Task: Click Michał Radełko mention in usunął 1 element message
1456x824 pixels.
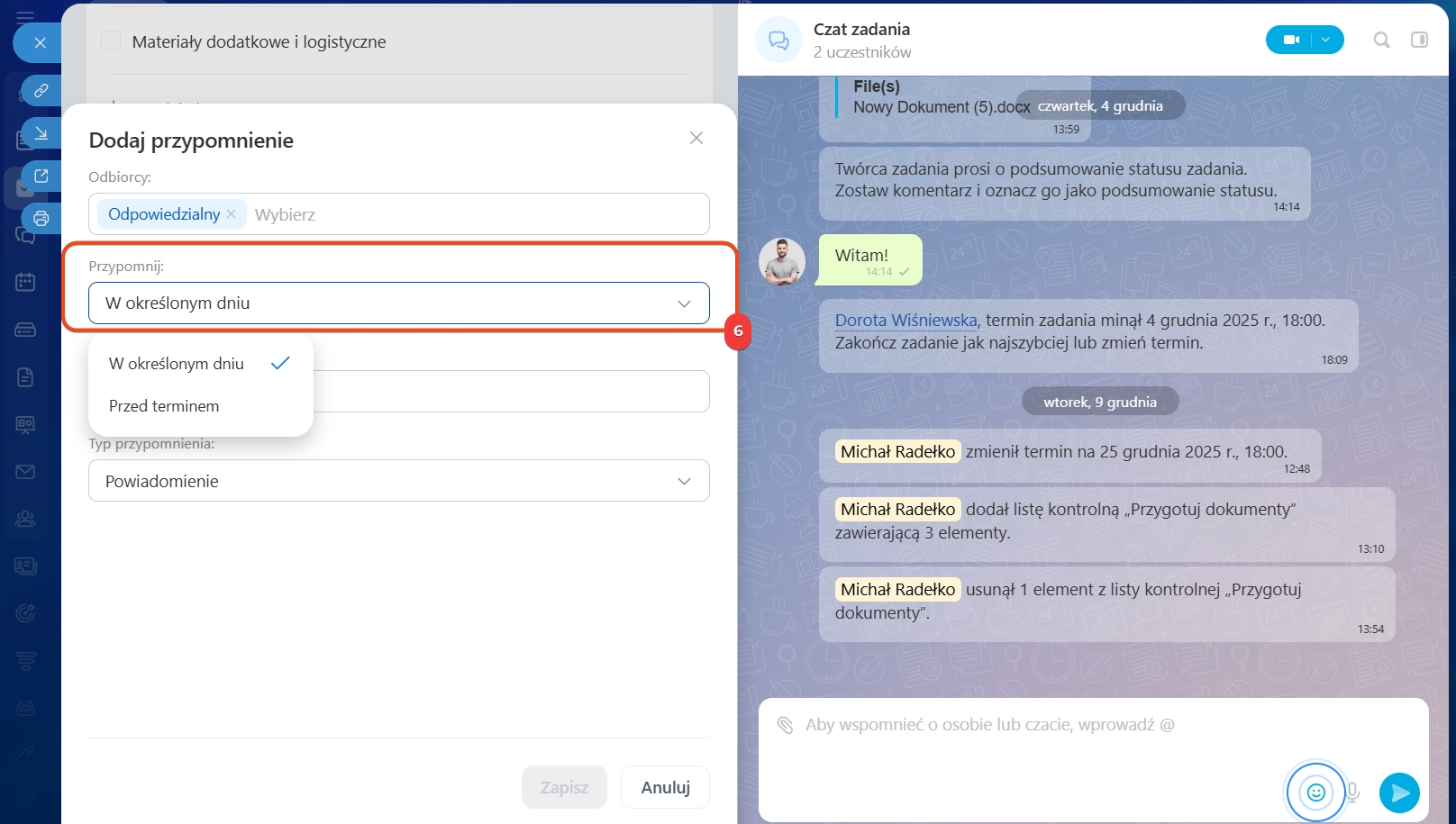Action: click(897, 589)
